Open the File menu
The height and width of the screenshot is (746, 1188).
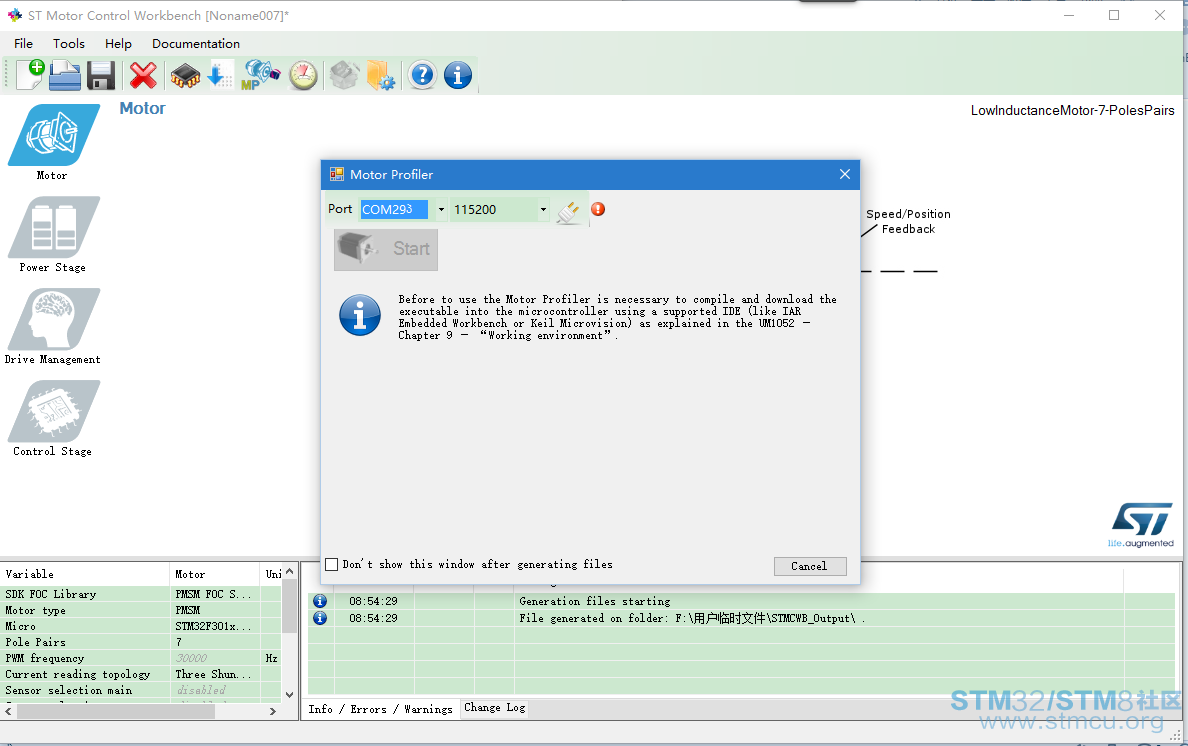[x=23, y=44]
